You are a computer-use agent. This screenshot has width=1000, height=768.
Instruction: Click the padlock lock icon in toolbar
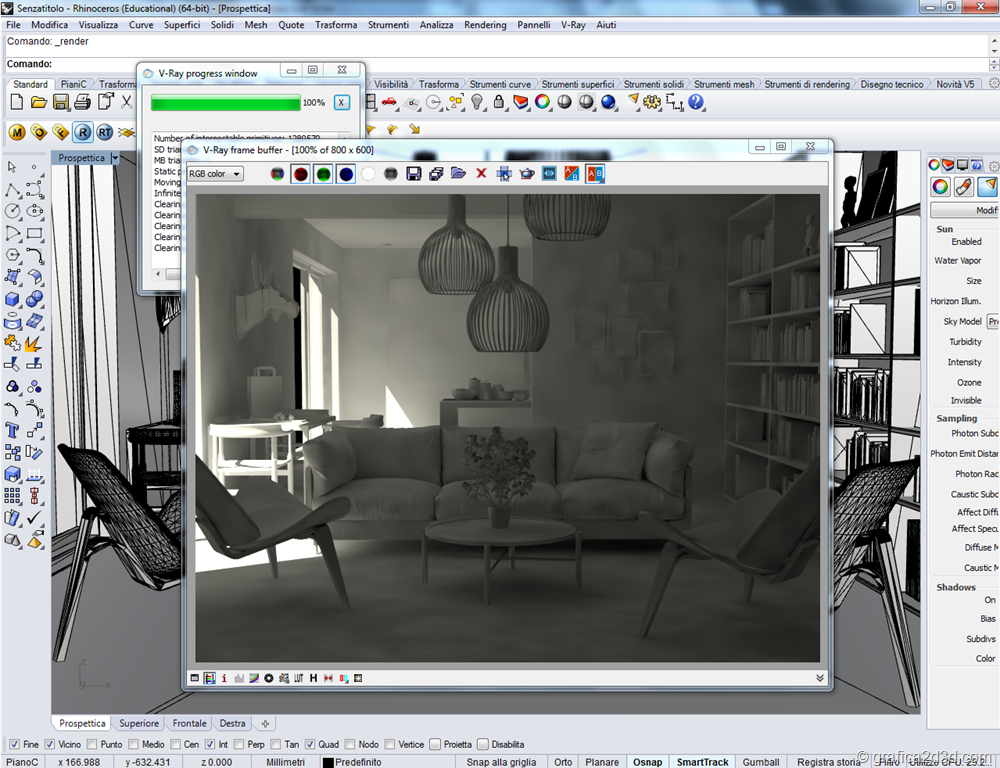tap(499, 102)
